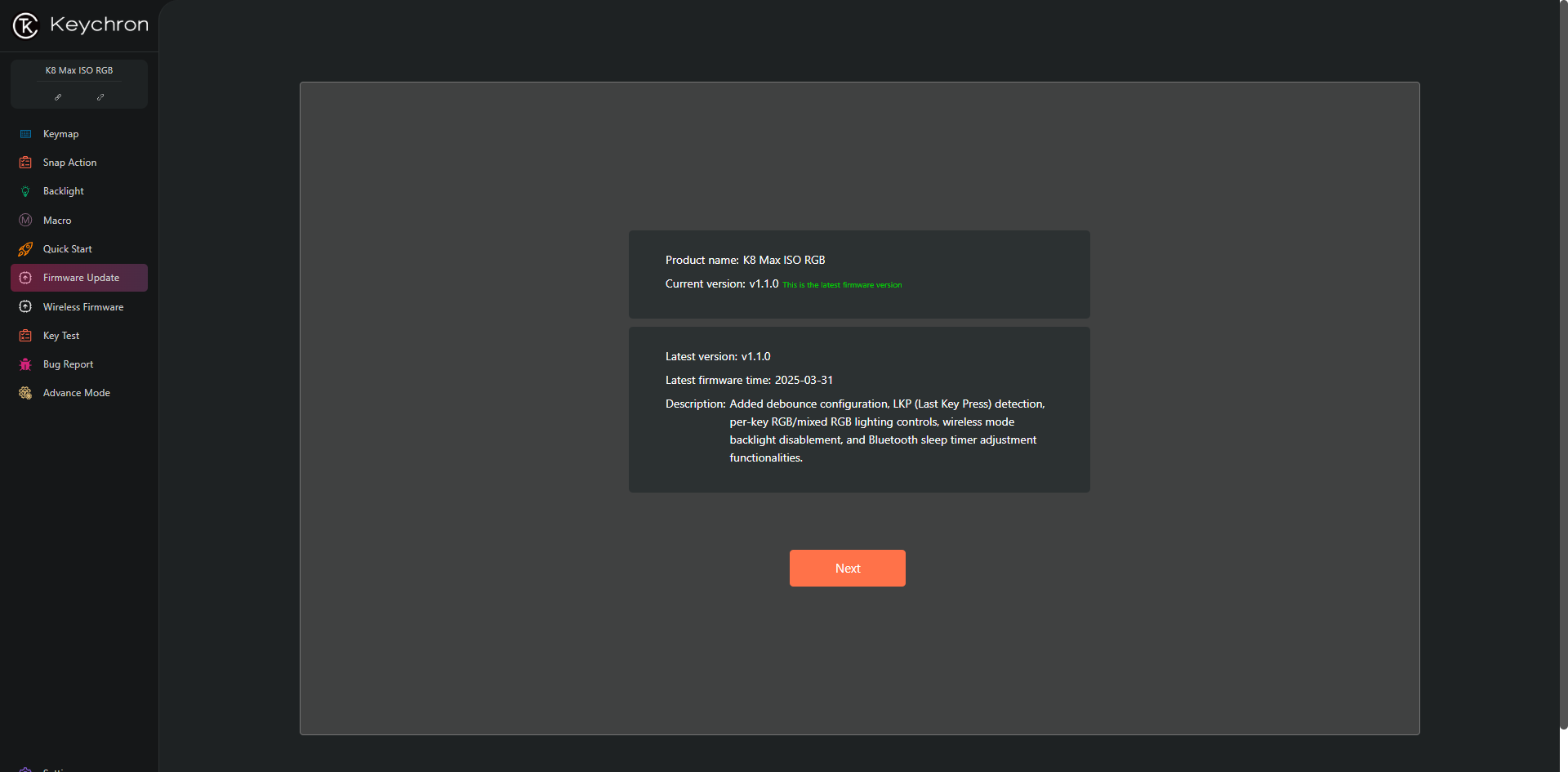Click the Keychron logo in the sidebar header
Image resolution: width=1568 pixels, height=772 pixels.
tap(80, 25)
